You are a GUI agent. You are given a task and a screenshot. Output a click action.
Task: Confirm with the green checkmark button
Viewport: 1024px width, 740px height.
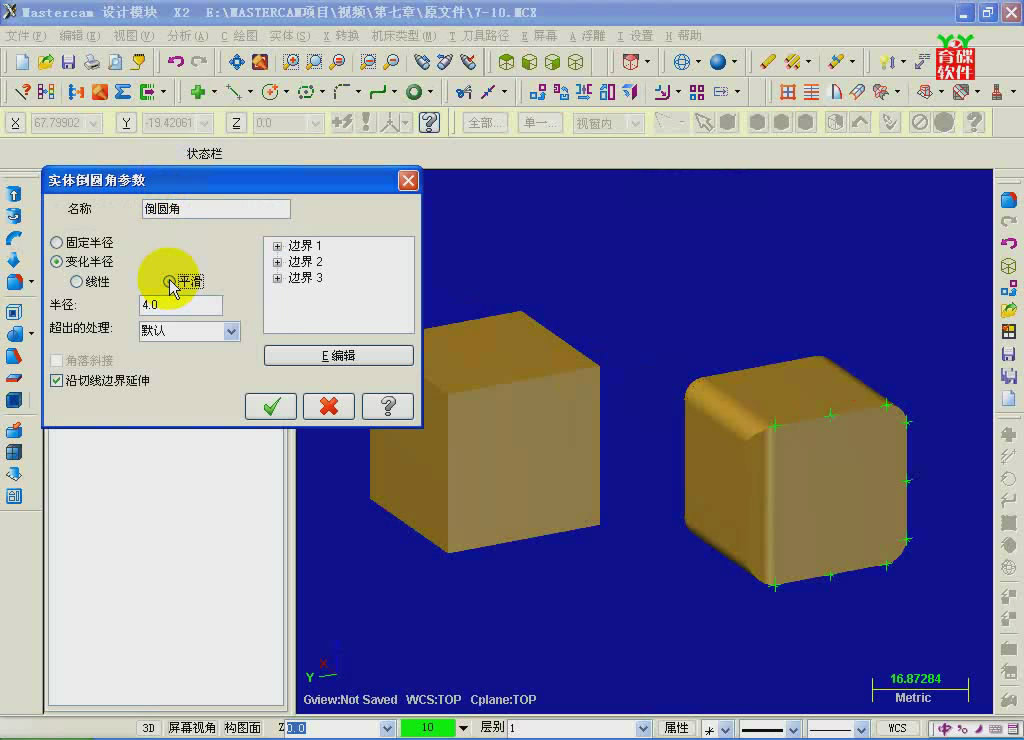[x=271, y=406]
